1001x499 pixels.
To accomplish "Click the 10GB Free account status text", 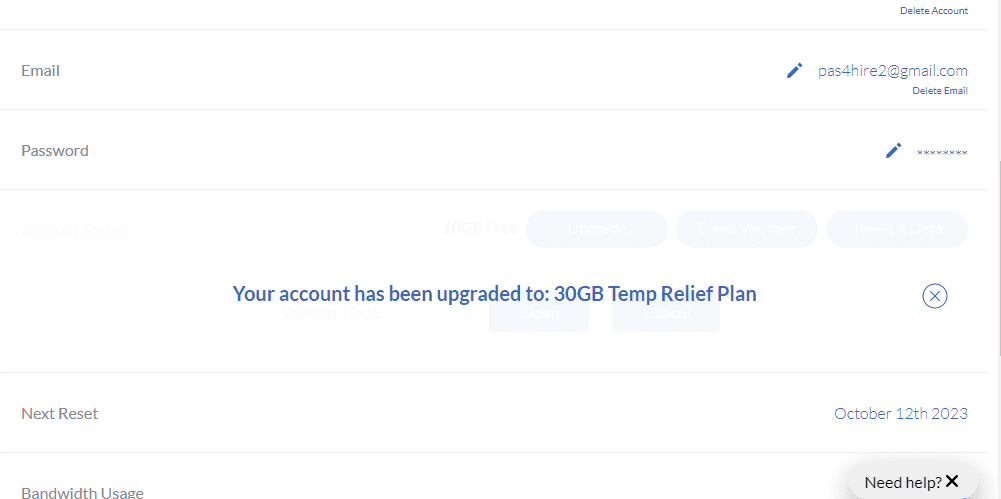I will point(479,228).
